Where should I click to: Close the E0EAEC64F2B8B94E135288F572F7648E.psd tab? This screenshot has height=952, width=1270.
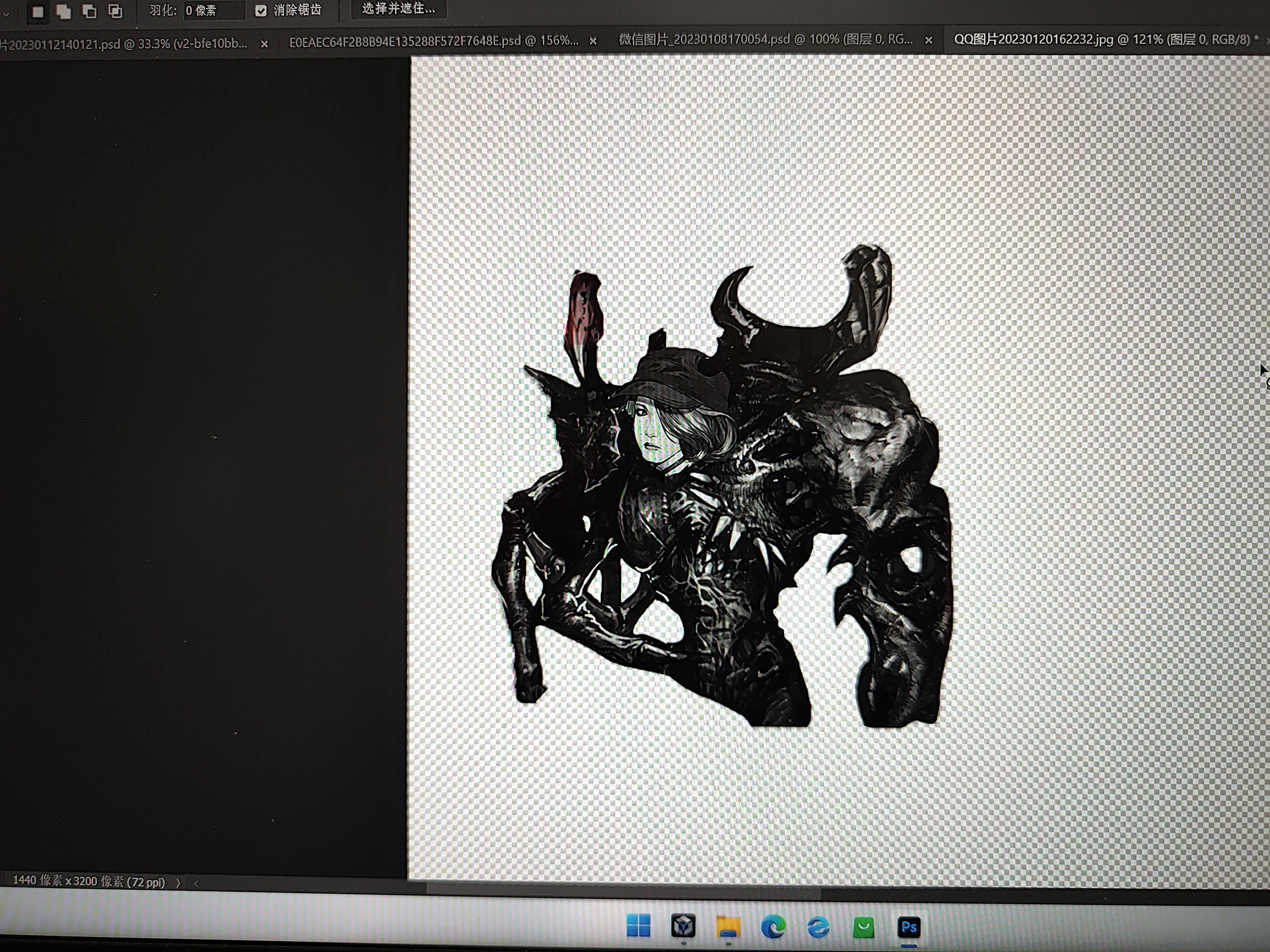click(x=593, y=41)
